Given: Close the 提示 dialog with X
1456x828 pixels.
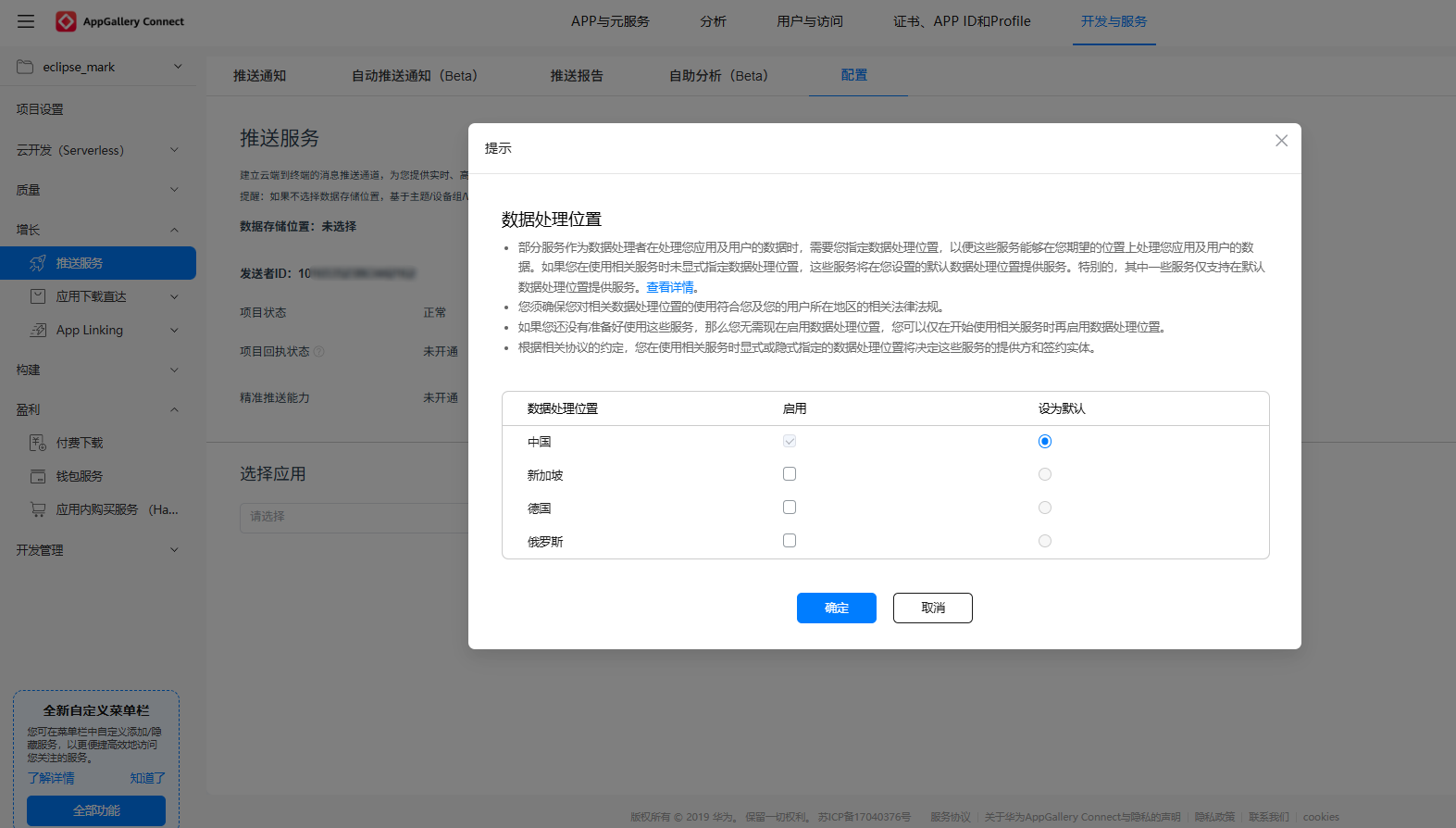Looking at the screenshot, I should point(1281,141).
